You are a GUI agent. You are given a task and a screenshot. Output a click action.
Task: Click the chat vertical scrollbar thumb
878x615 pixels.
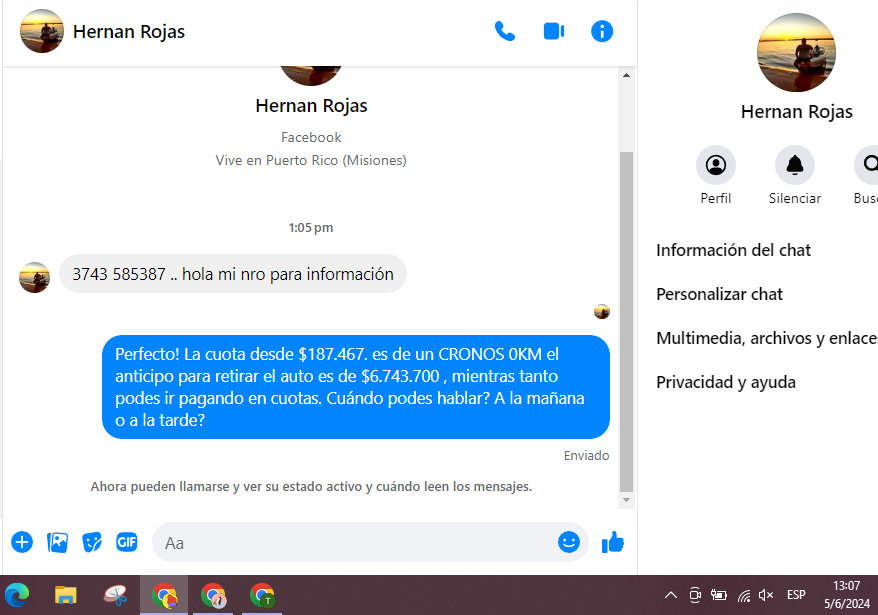pos(626,322)
